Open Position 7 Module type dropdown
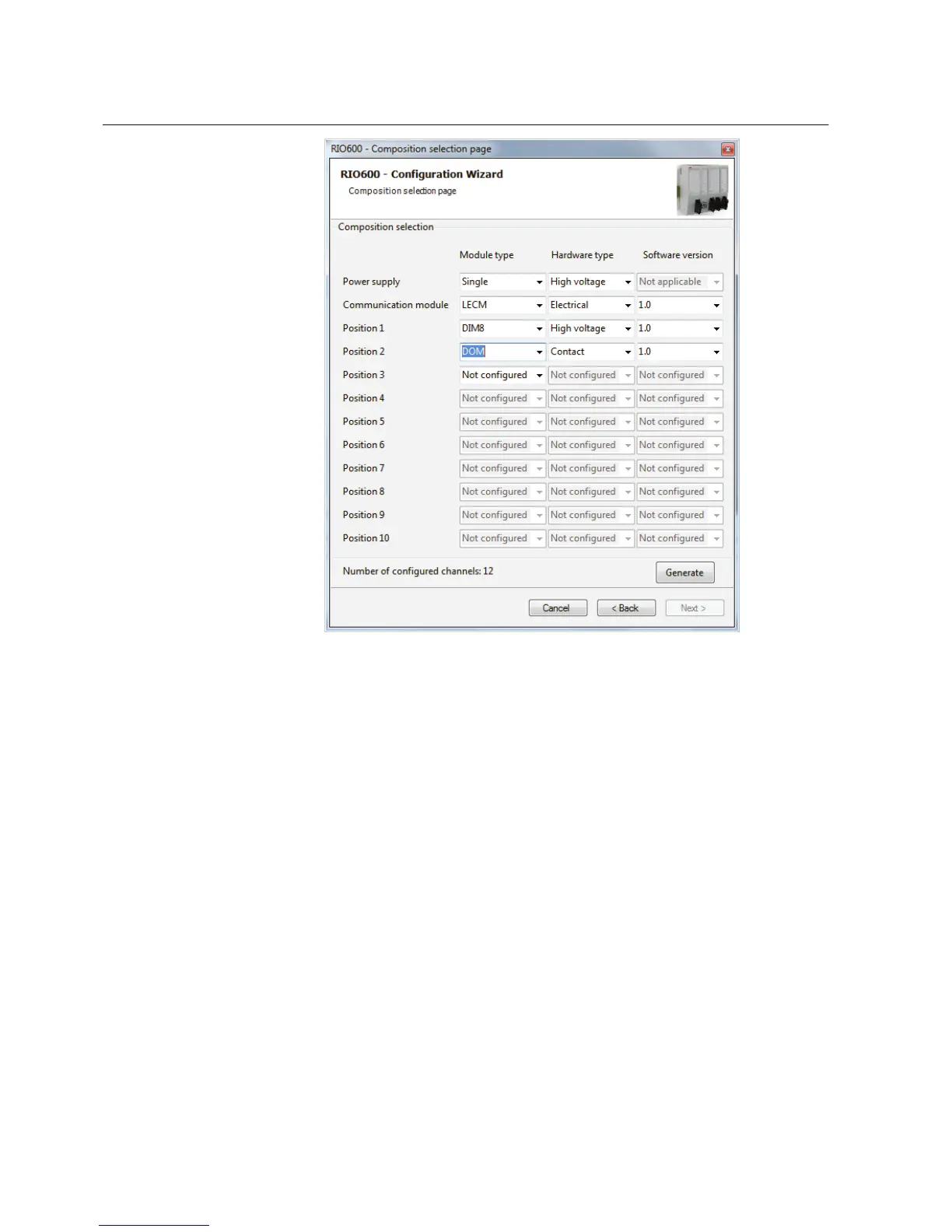The height and width of the screenshot is (1232, 952). pyautogui.click(x=502, y=468)
